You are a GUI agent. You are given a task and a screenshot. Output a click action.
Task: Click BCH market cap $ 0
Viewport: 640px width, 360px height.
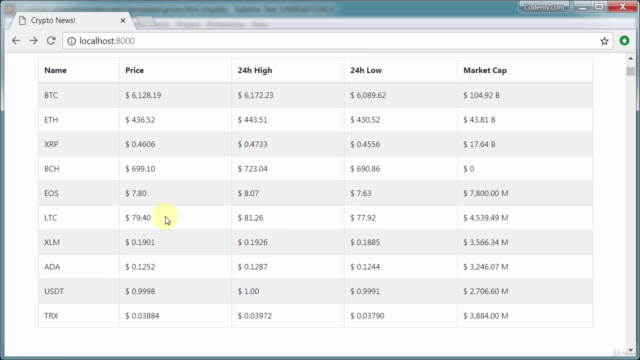coord(469,169)
